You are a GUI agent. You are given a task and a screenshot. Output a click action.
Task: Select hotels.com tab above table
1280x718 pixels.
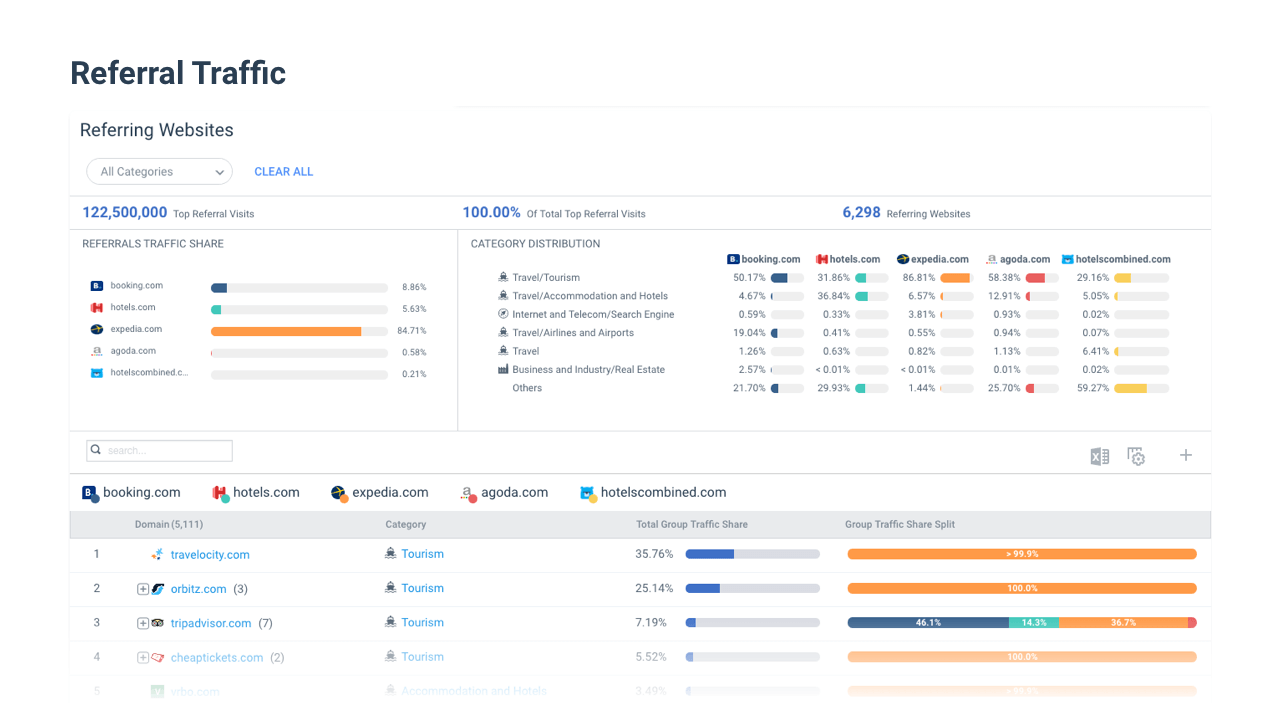point(256,493)
